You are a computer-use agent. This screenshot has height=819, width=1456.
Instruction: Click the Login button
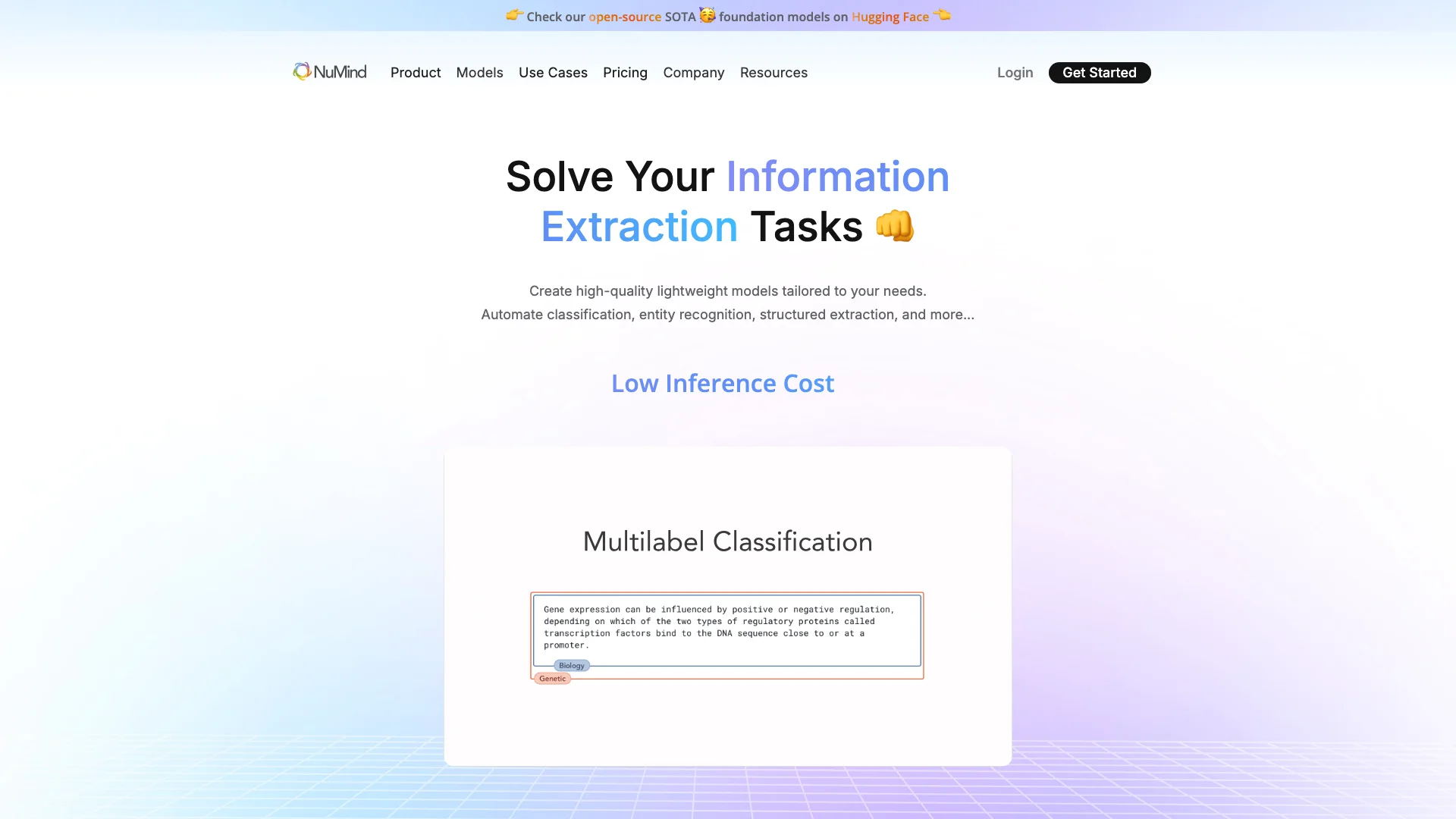[1015, 72]
